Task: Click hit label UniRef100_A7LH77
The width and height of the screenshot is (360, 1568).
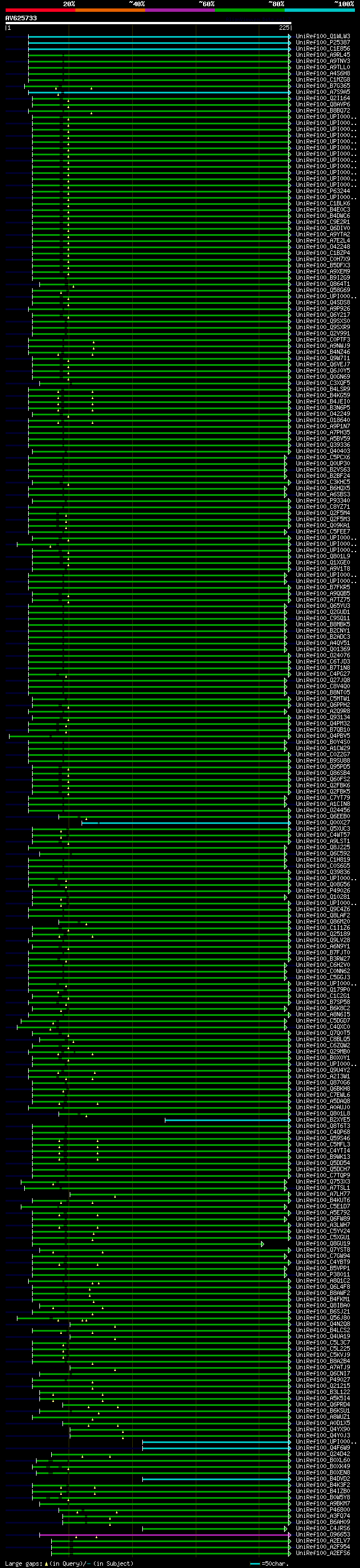Action: [x=323, y=1194]
